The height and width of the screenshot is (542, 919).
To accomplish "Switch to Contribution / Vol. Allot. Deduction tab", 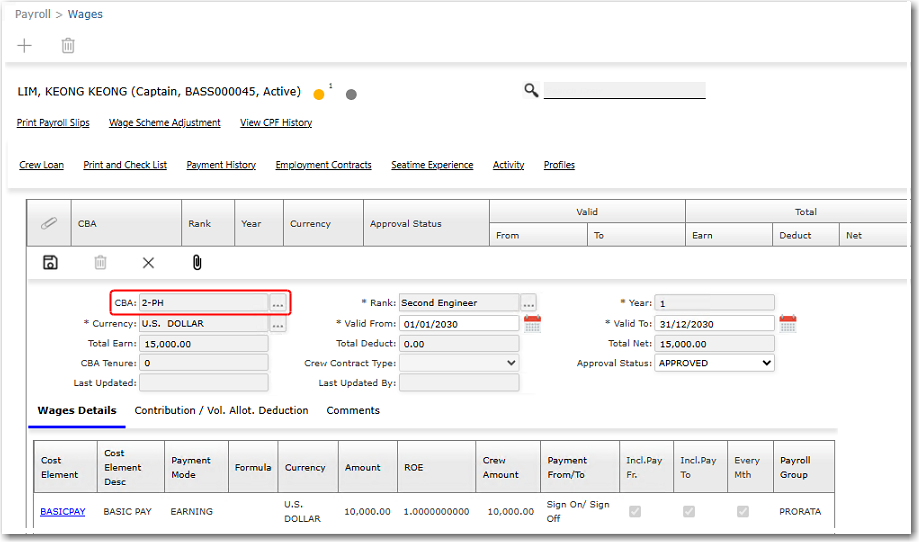I will [x=221, y=410].
